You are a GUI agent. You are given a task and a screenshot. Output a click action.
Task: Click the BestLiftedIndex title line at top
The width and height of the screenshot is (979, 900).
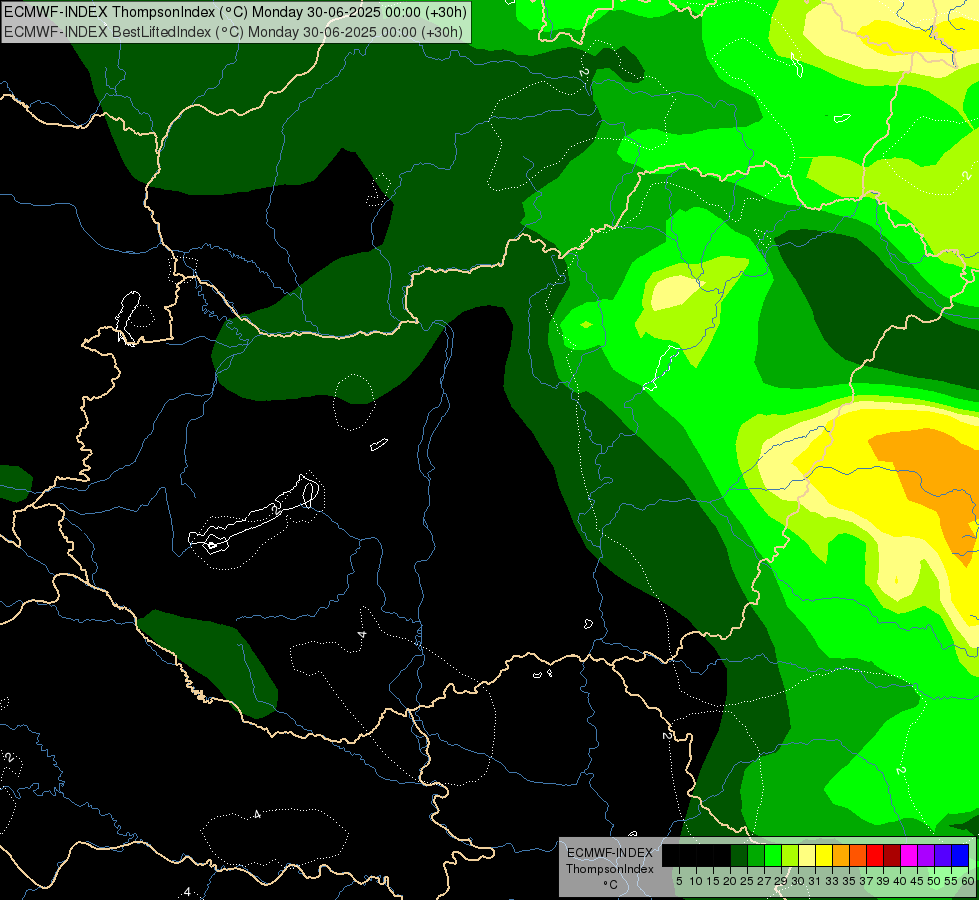click(234, 32)
